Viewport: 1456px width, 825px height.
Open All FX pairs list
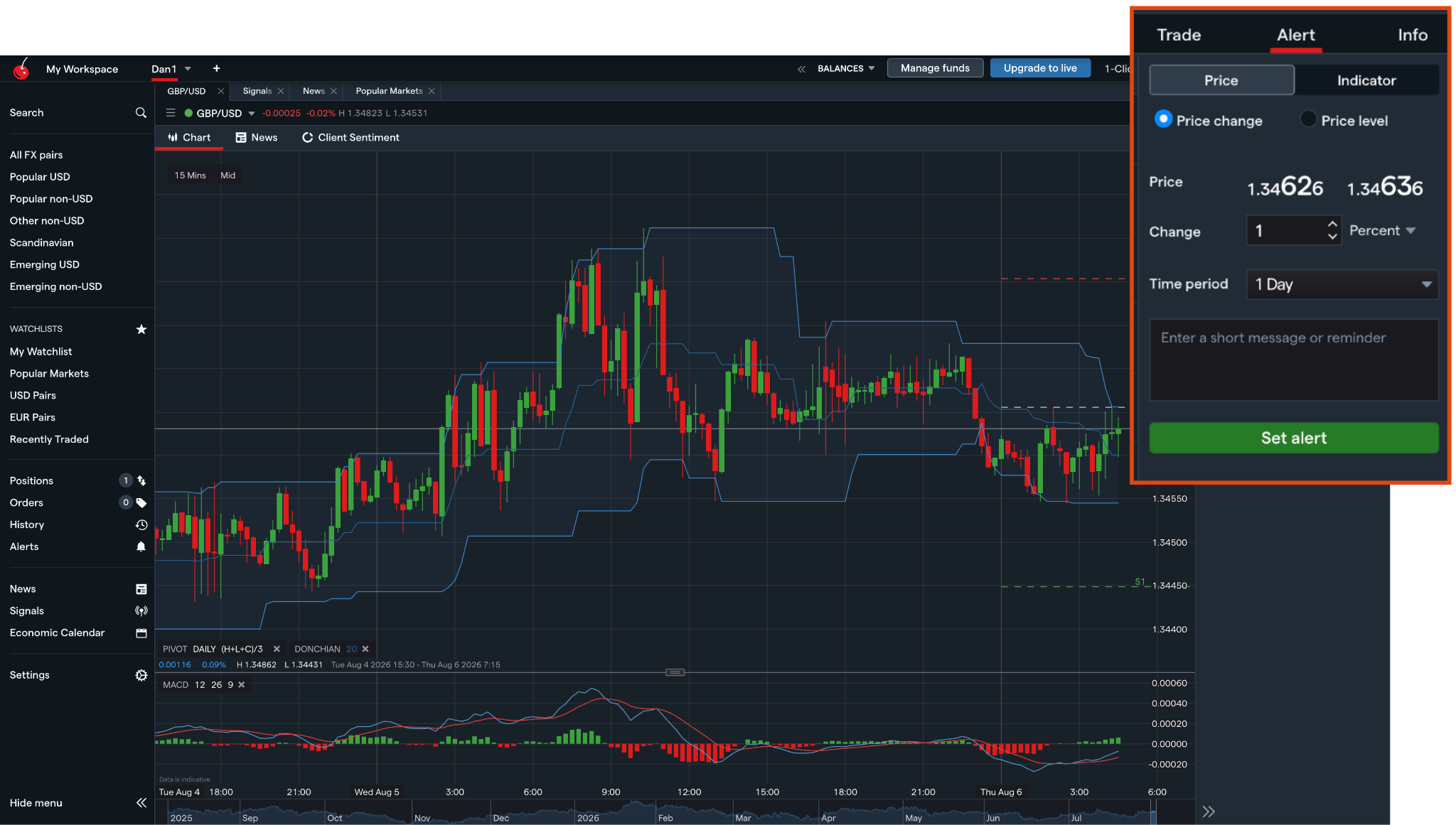tap(36, 155)
